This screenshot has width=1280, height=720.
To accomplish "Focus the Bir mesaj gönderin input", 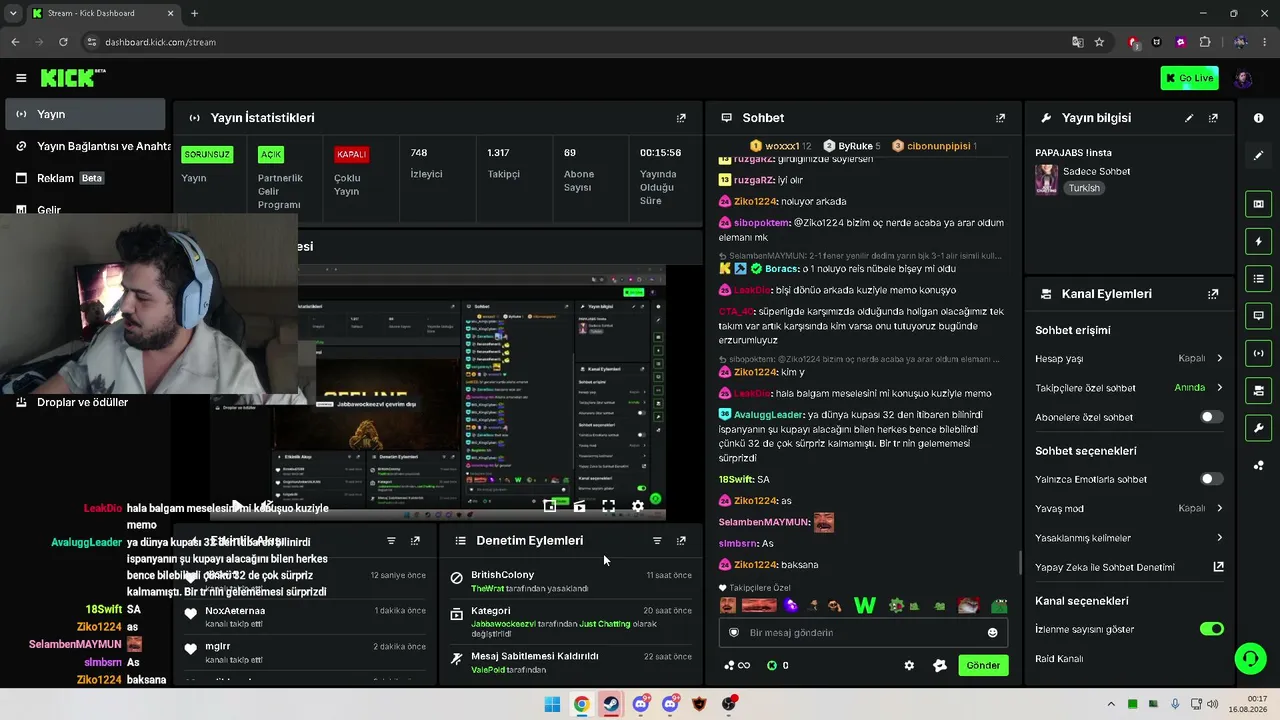I will point(862,632).
